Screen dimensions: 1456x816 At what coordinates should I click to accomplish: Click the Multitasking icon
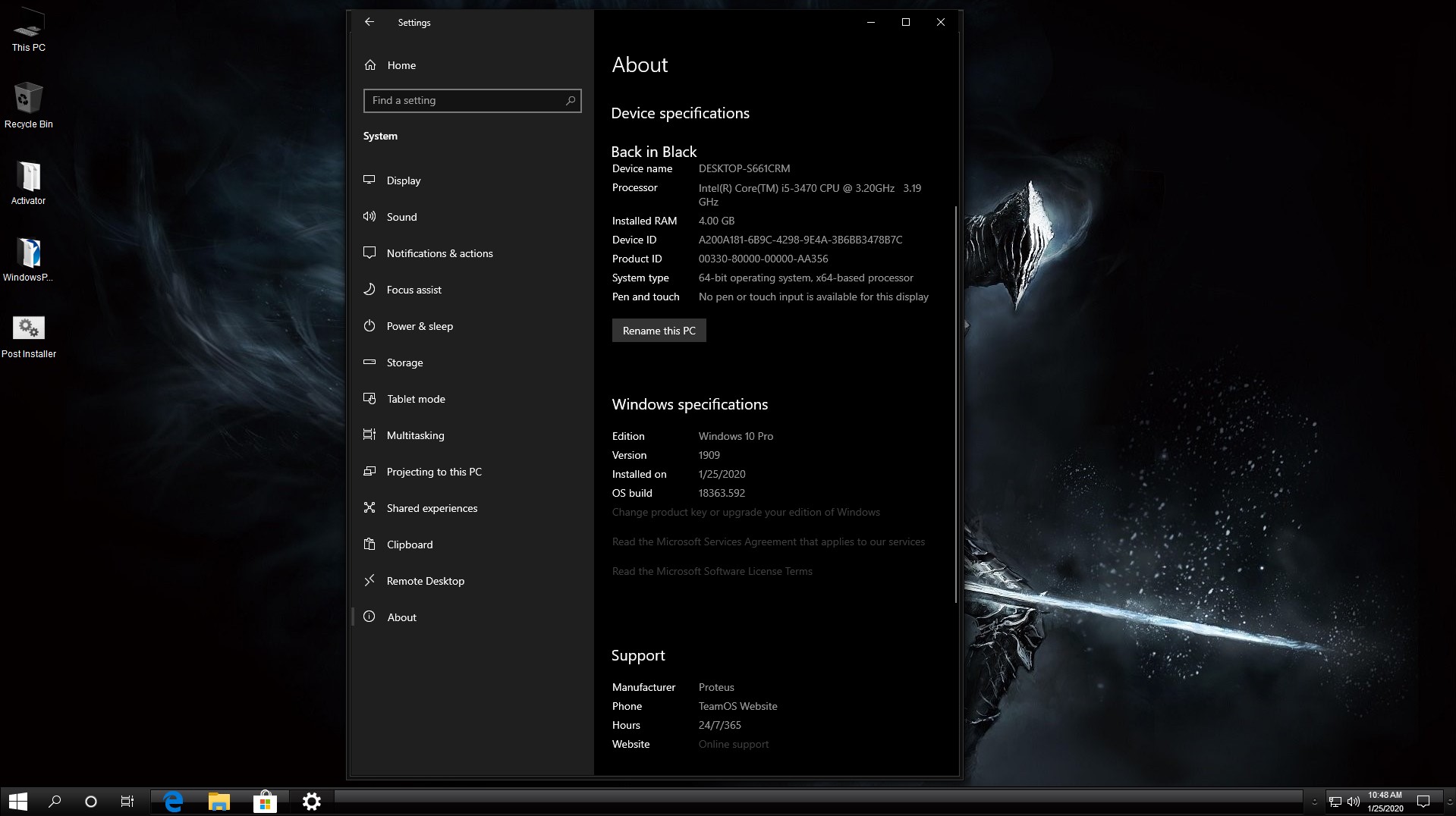(370, 435)
